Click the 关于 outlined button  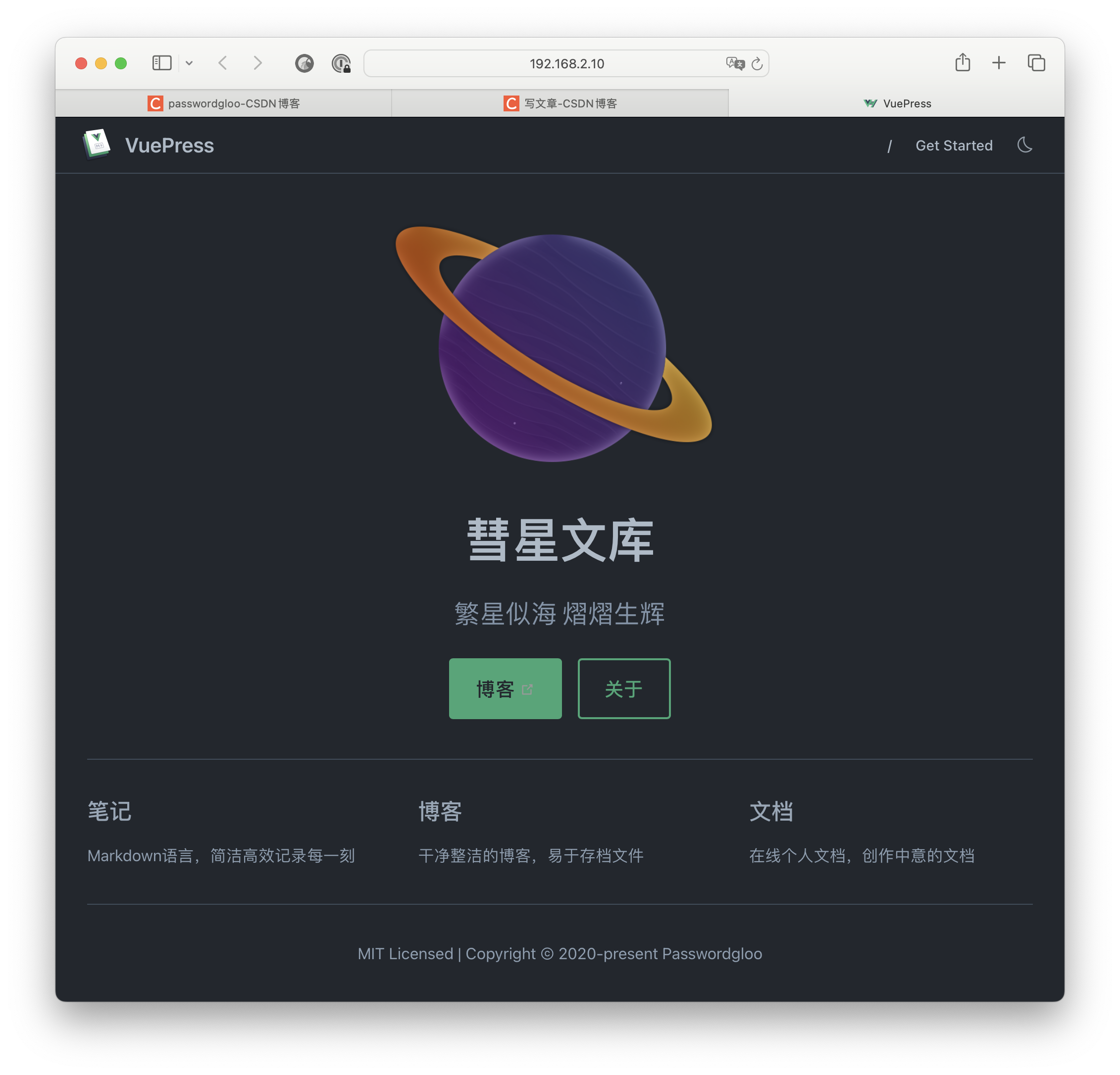click(622, 688)
